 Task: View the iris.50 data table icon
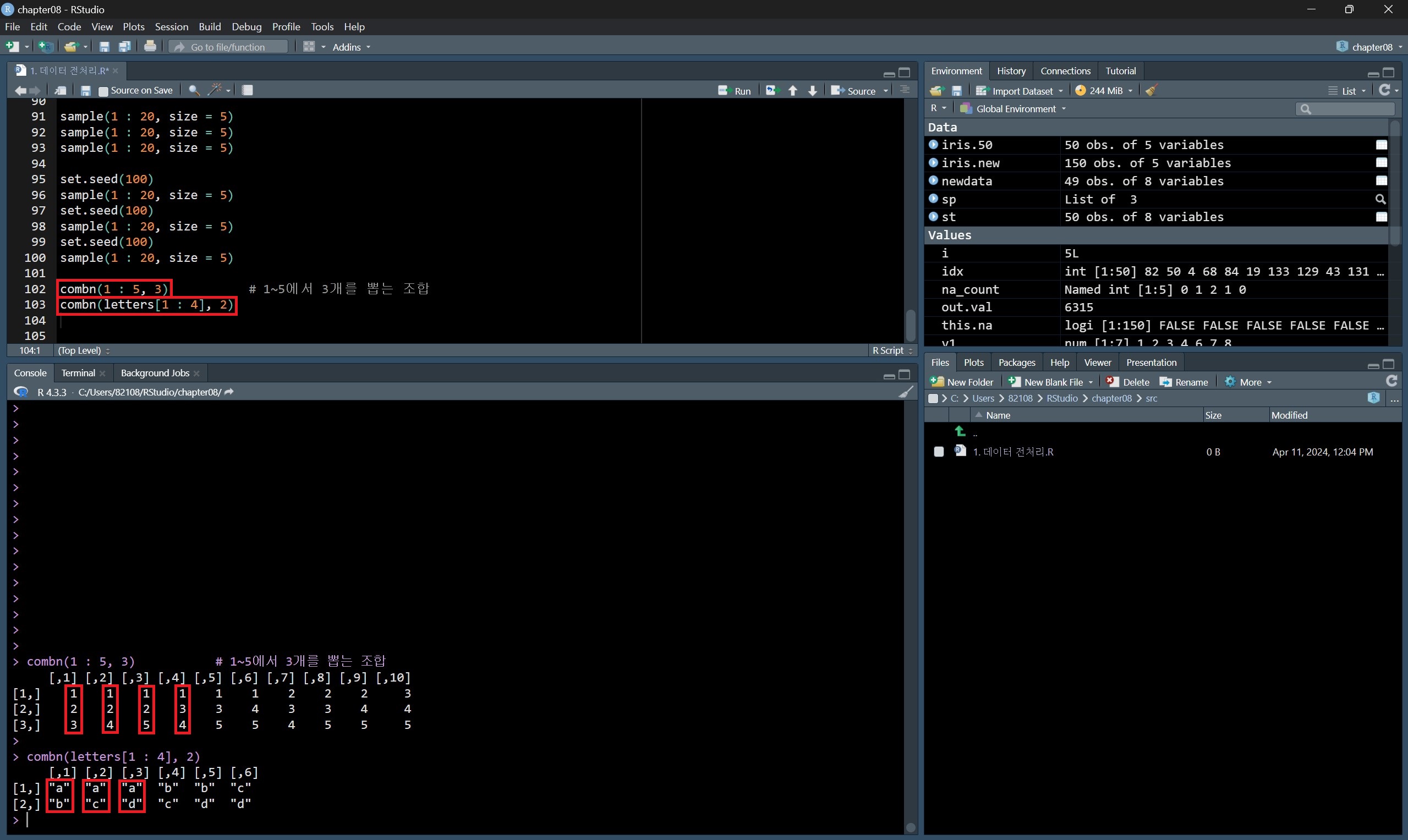pyautogui.click(x=1381, y=145)
